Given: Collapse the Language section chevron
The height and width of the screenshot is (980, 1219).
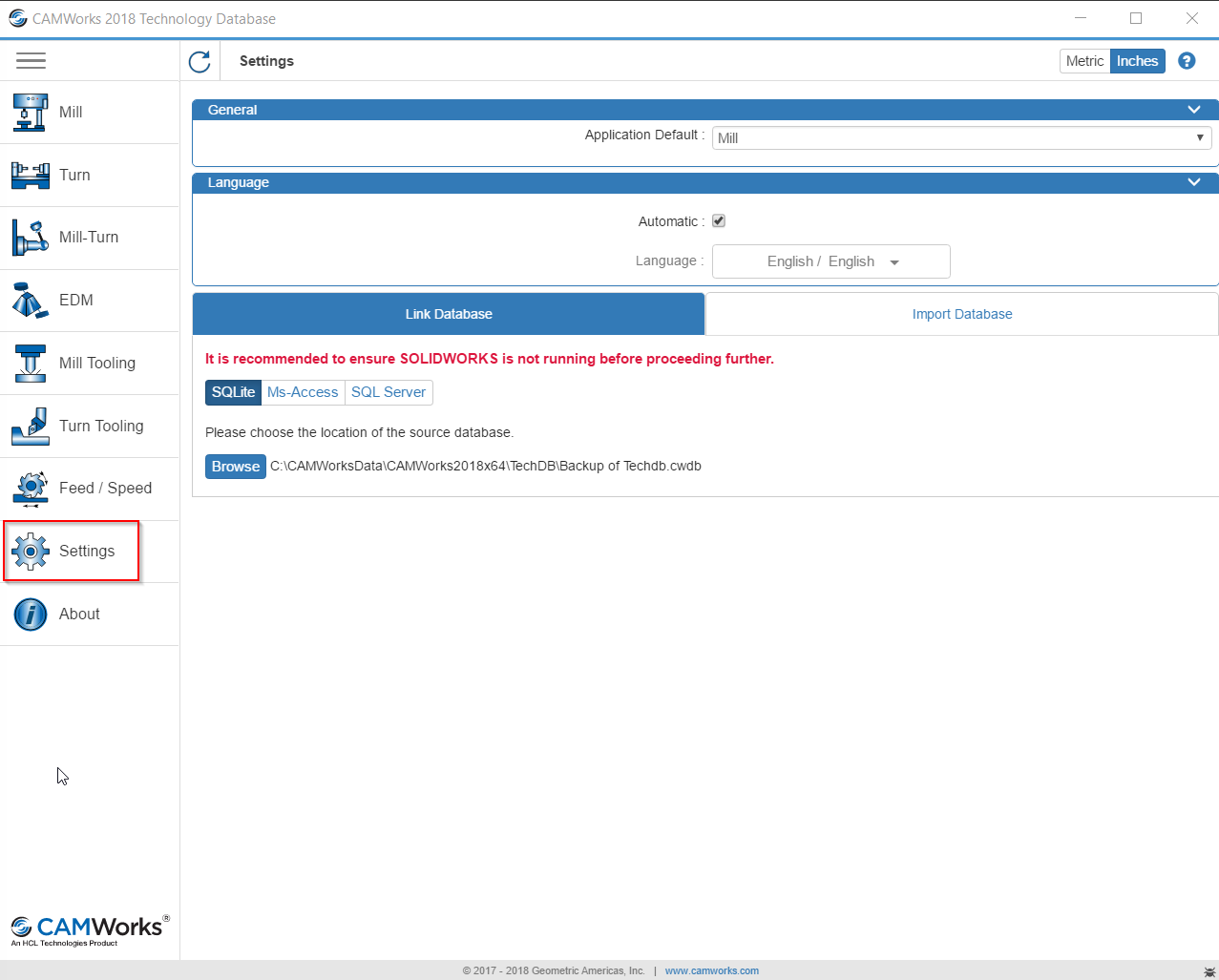Looking at the screenshot, I should pyautogui.click(x=1193, y=182).
